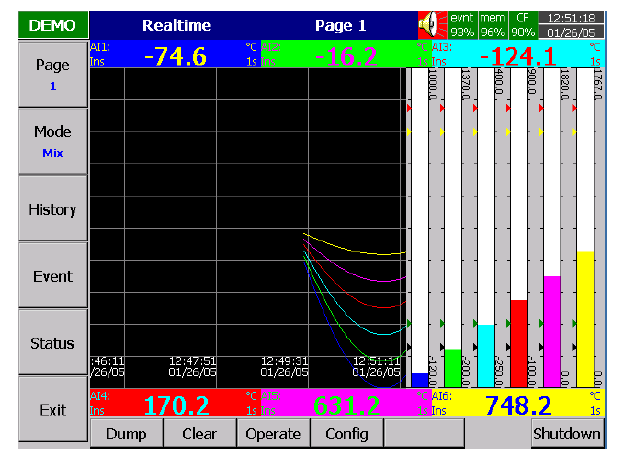
Task: Open the History view
Action: (53, 208)
